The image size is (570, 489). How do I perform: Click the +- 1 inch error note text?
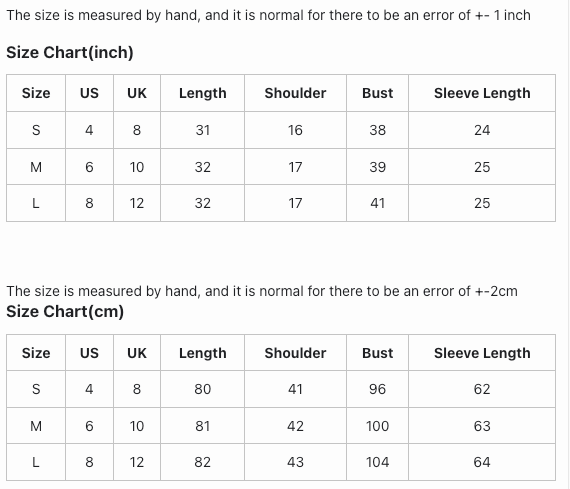pyautogui.click(x=268, y=15)
